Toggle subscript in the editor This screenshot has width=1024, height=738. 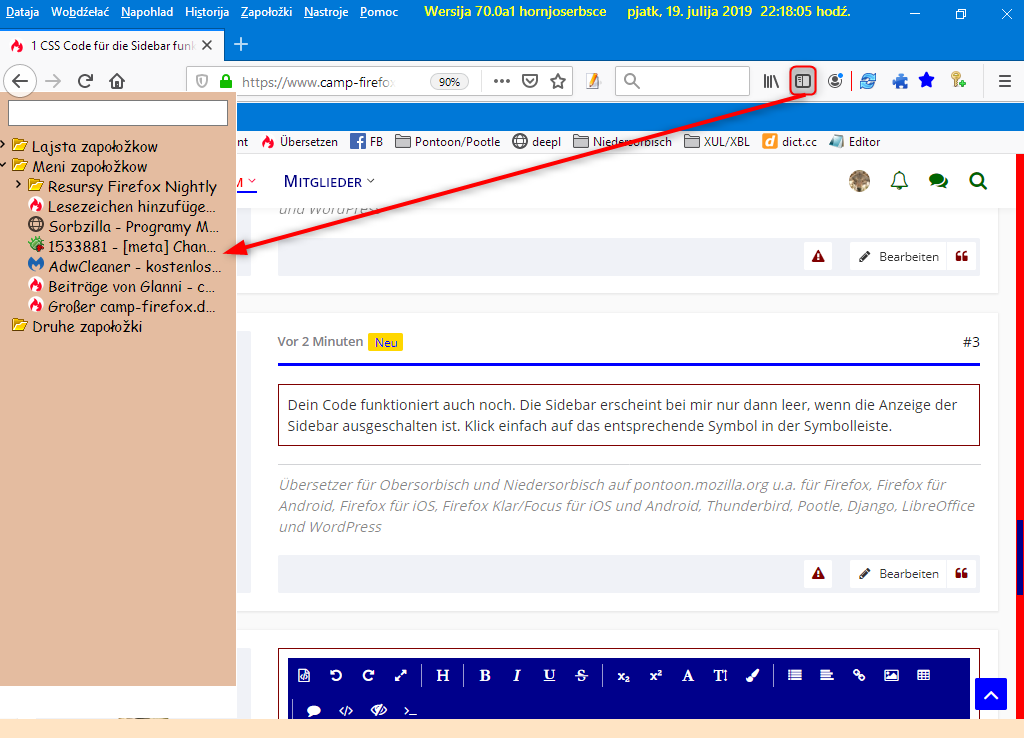tap(623, 675)
